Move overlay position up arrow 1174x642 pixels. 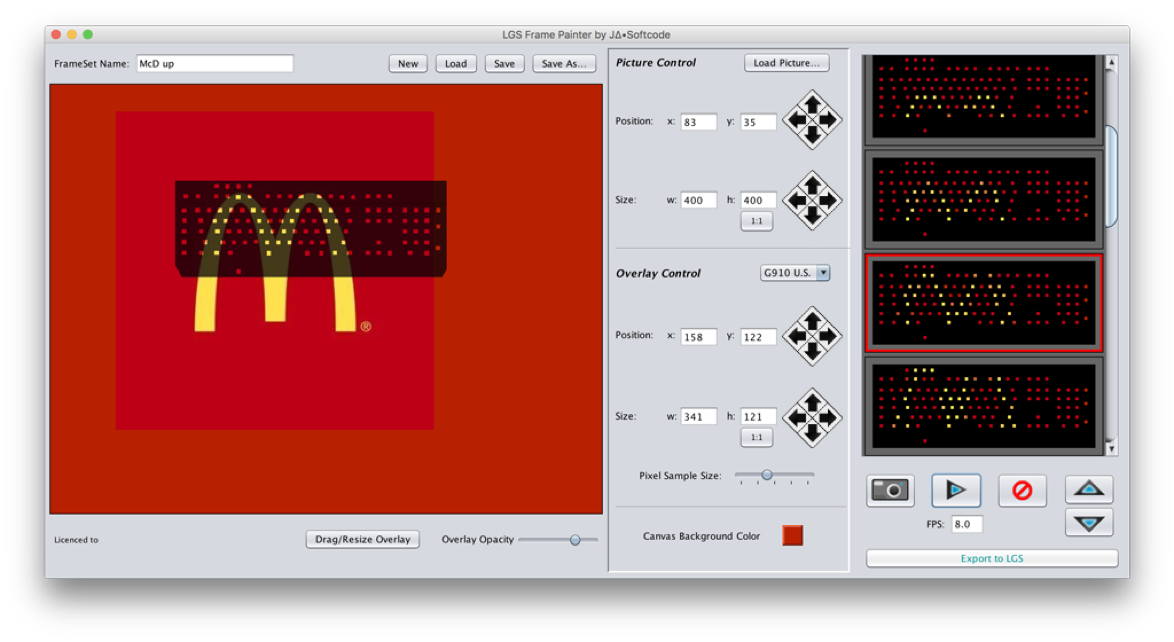pos(812,320)
